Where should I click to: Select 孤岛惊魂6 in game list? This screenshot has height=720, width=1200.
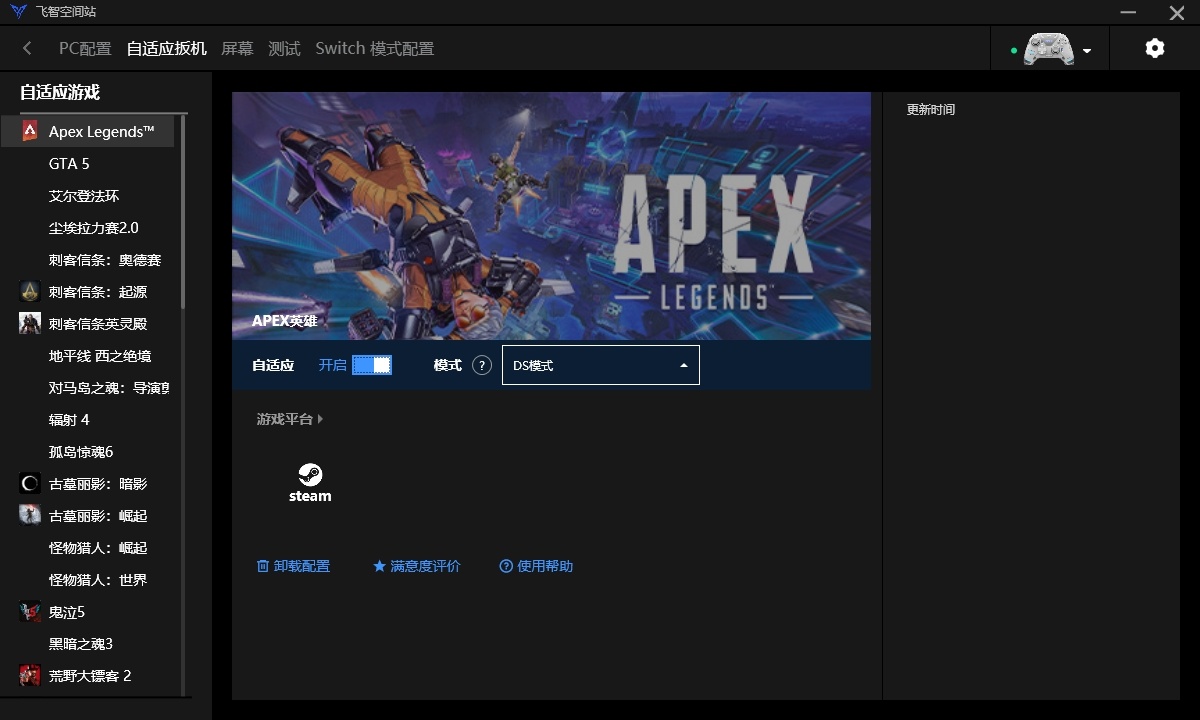87,451
